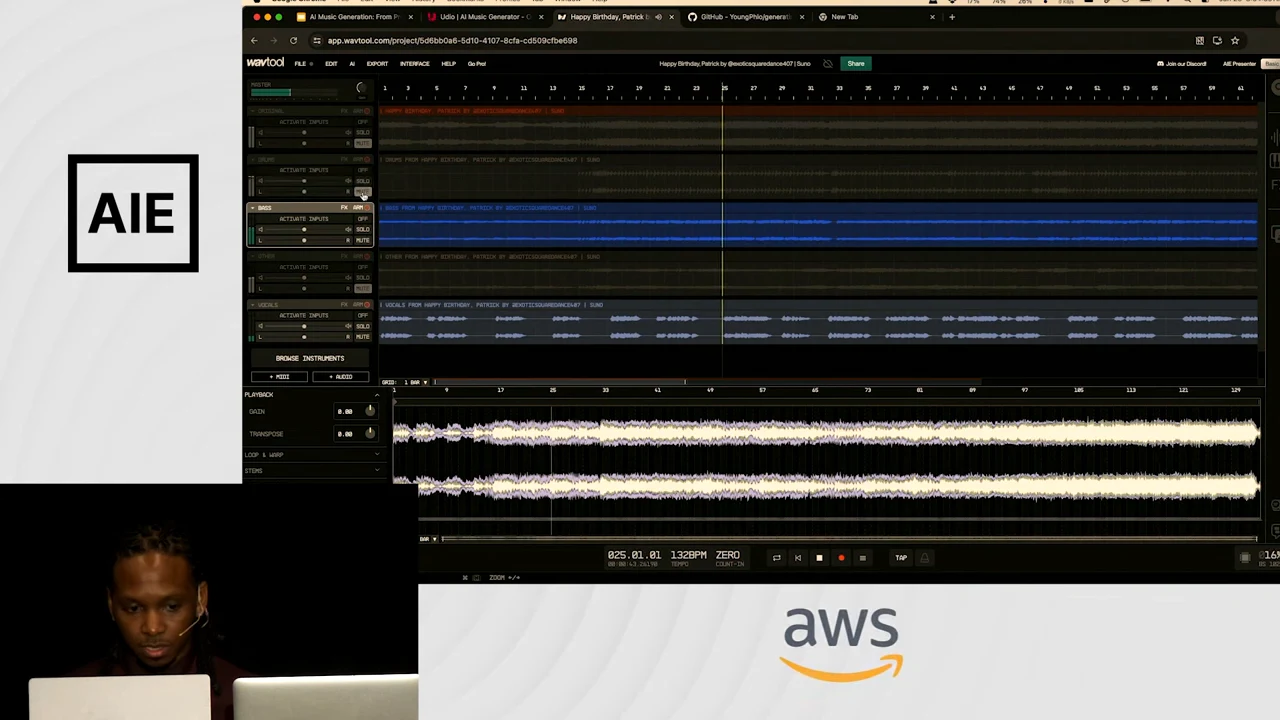
Task: Expand the Loop & Warp section
Action: pos(377,455)
